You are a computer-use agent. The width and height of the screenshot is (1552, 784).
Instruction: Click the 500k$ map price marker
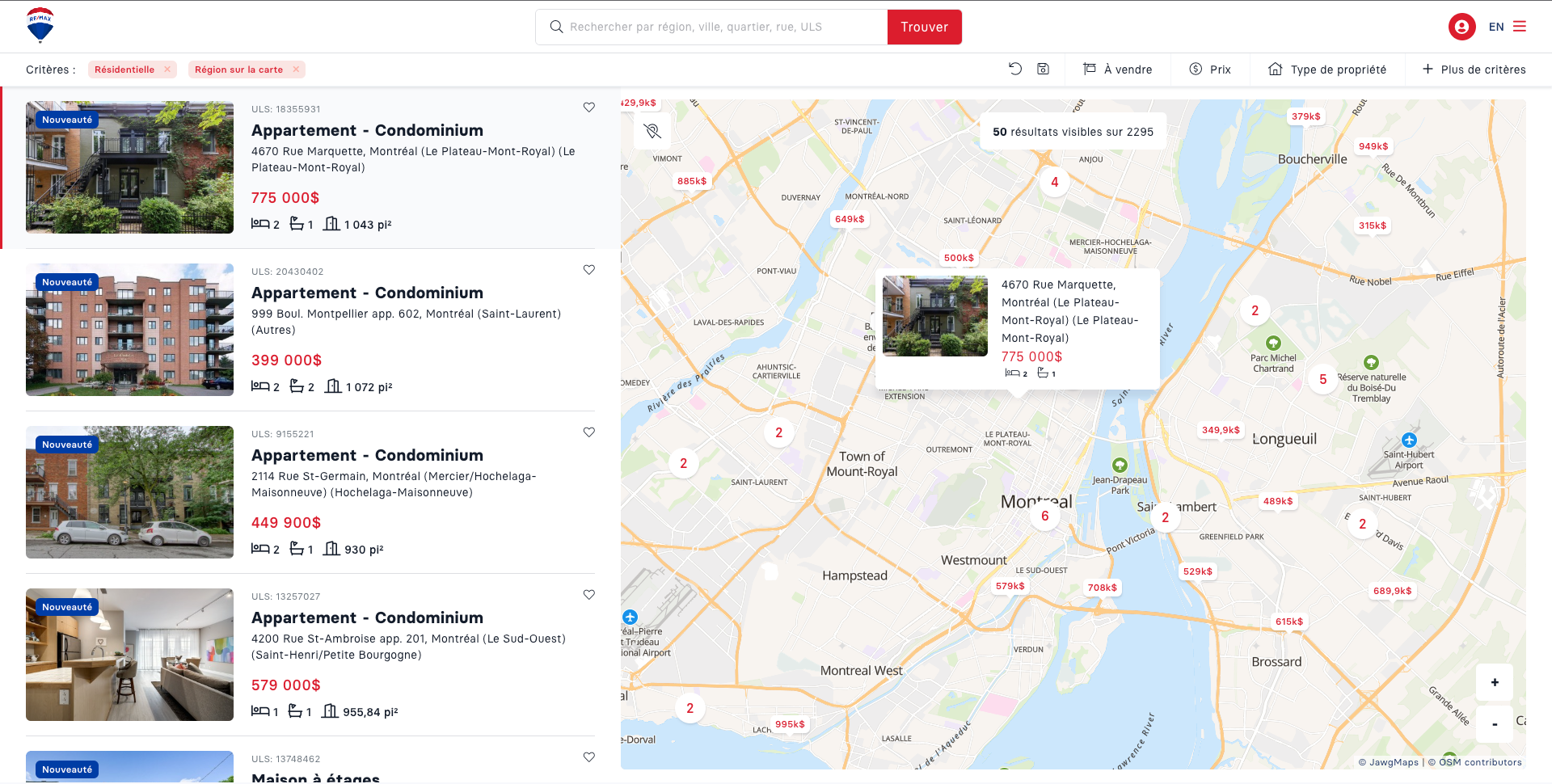tap(959, 258)
